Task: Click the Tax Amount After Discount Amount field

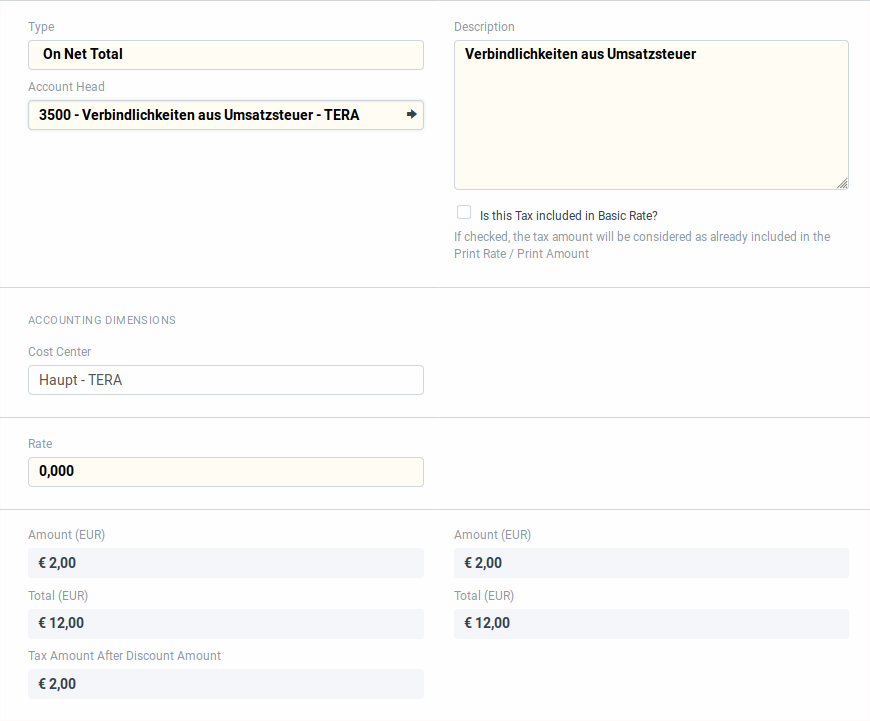Action: click(225, 683)
